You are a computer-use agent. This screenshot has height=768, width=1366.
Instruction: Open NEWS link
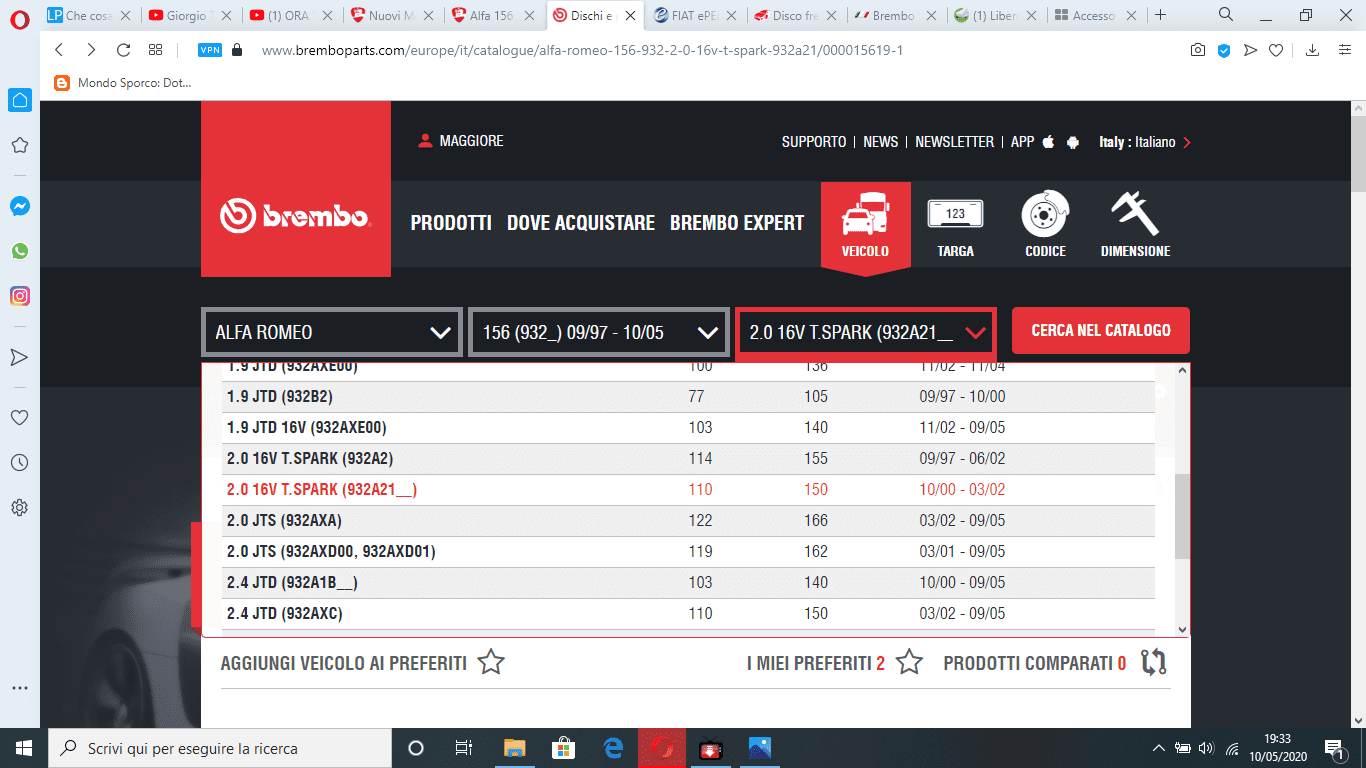click(x=881, y=142)
